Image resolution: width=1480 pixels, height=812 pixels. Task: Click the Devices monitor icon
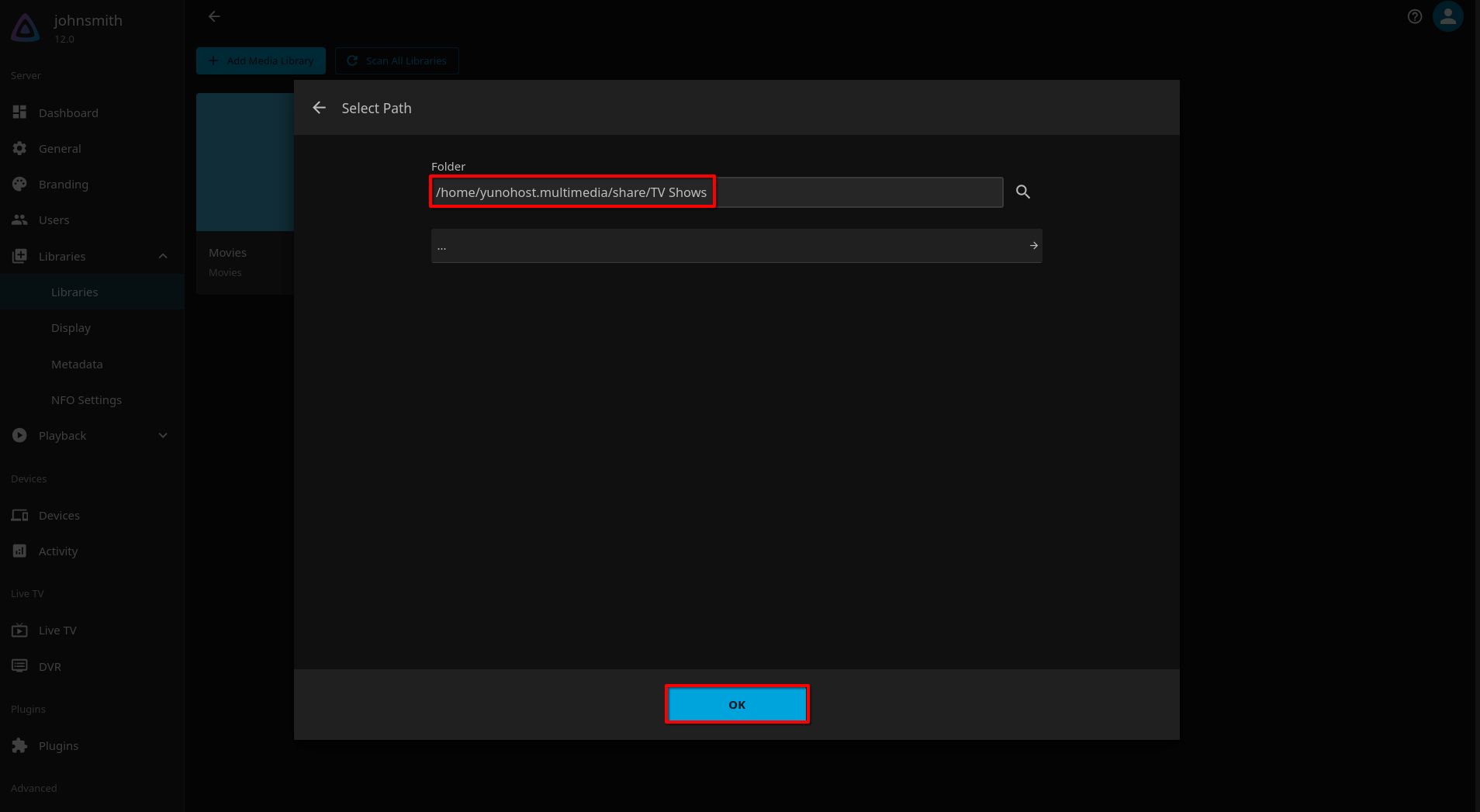pos(19,515)
